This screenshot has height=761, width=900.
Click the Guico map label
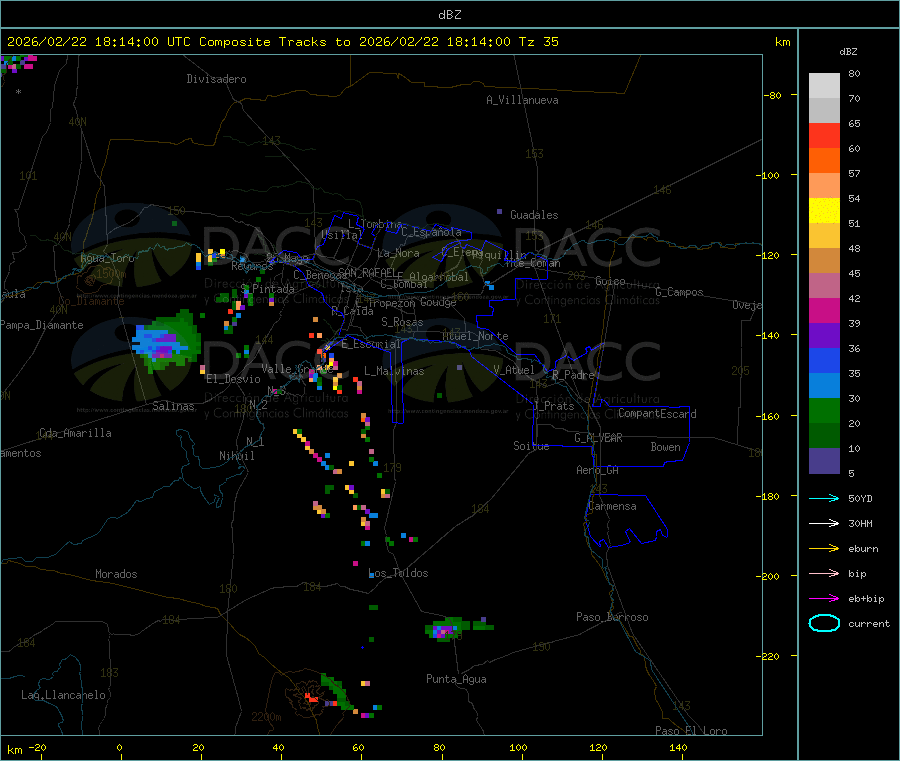click(610, 282)
